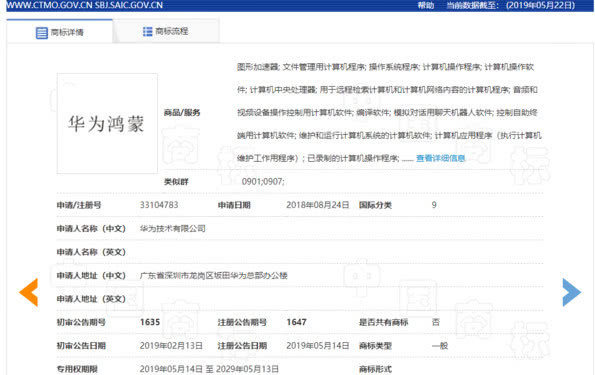
Task: Click the 专用权期限 label
Action: [77, 369]
